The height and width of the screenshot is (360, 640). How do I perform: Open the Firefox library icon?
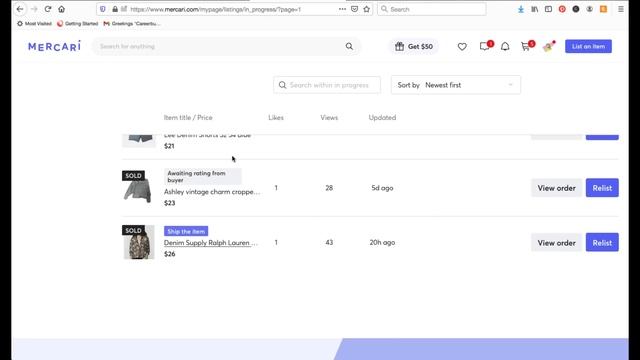pos(534,9)
